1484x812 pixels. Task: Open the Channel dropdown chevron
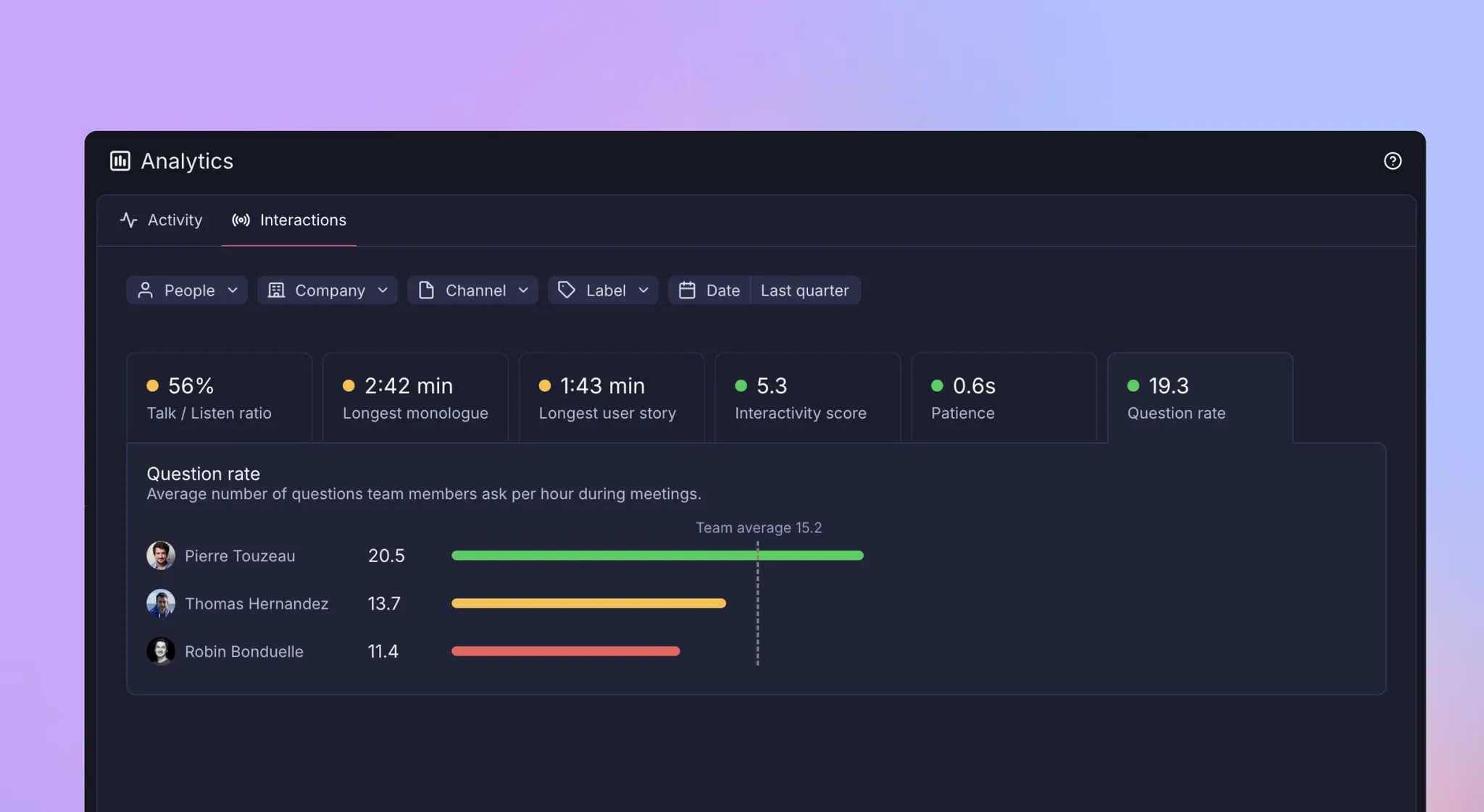tap(523, 290)
